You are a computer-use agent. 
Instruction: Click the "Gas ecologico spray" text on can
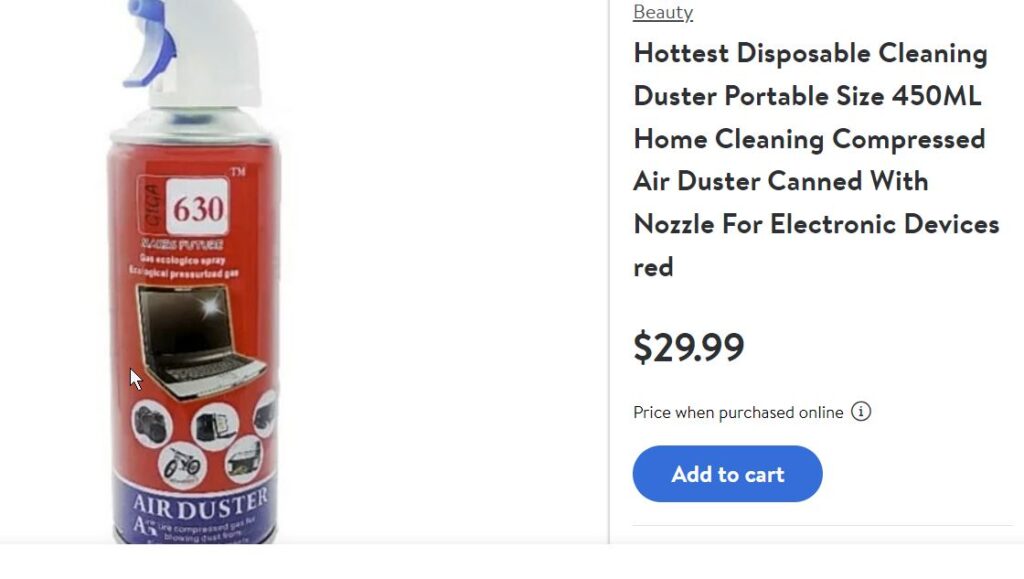point(183,259)
